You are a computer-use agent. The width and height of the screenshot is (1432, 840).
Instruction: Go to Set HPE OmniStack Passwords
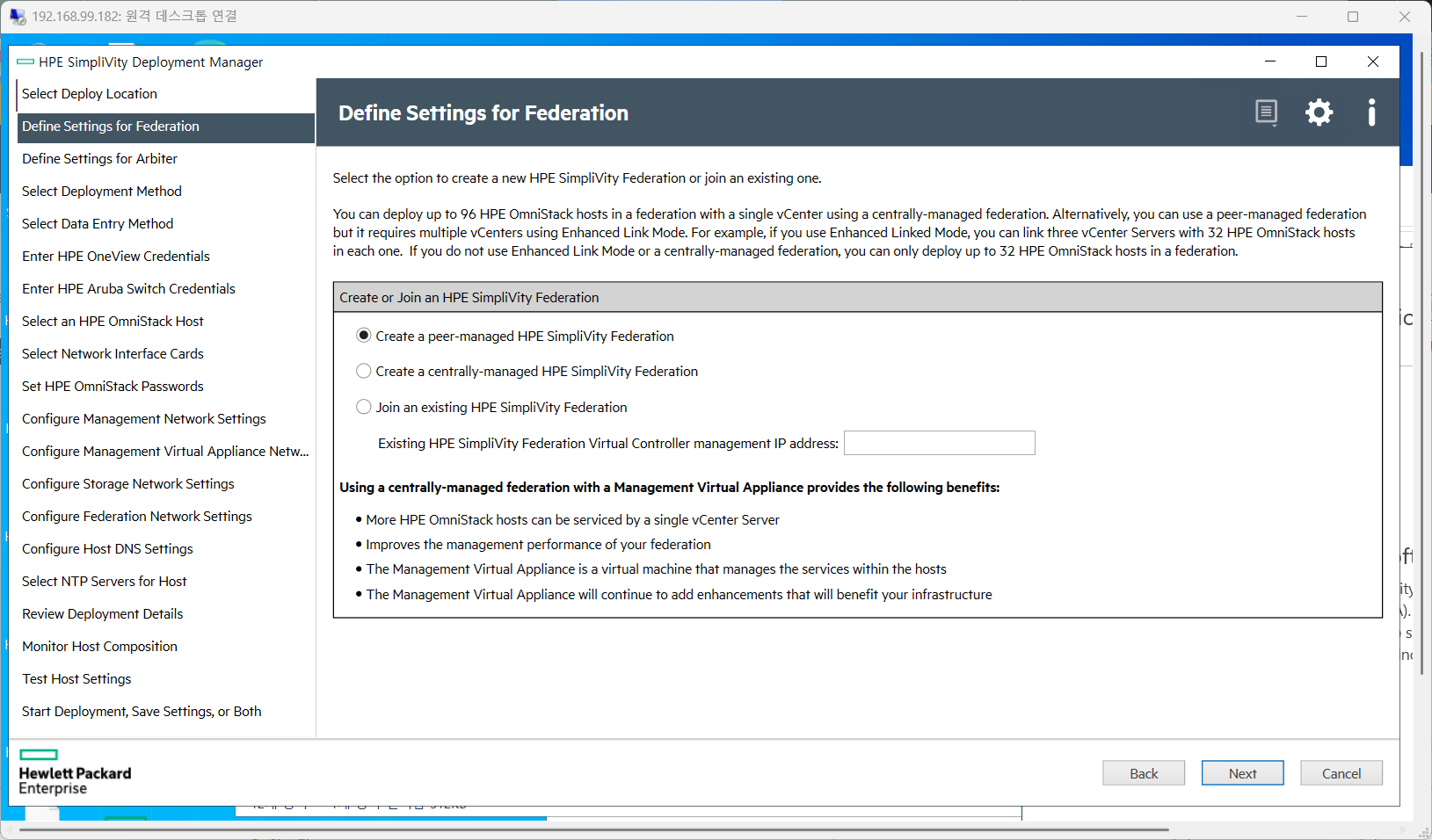(x=165, y=387)
